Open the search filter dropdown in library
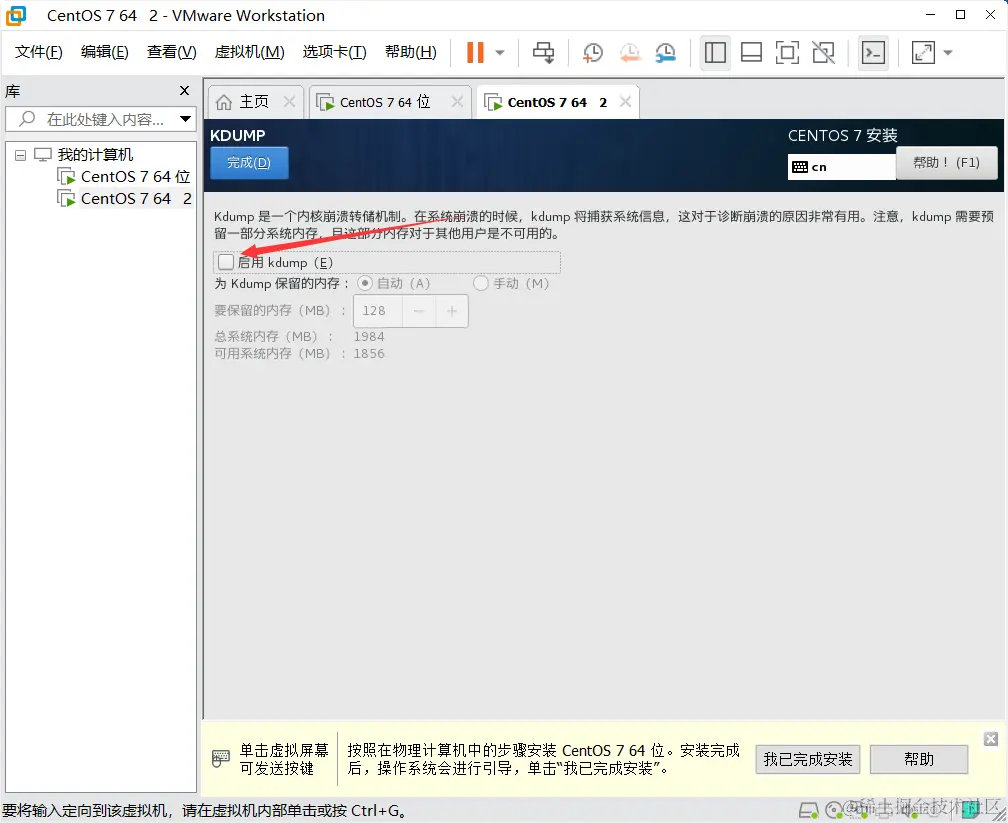The width and height of the screenshot is (1008, 823). point(185,118)
